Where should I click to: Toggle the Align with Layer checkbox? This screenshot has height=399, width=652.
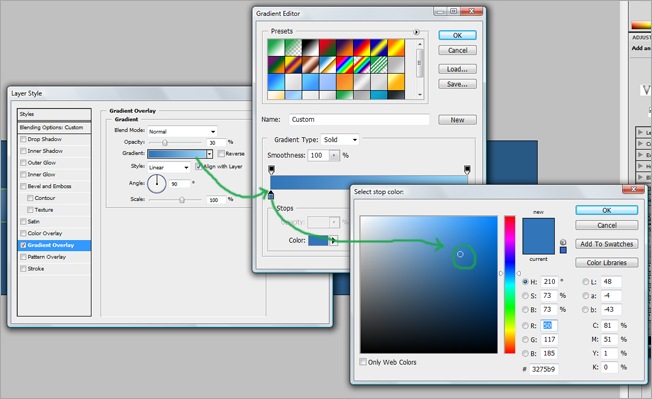[199, 167]
